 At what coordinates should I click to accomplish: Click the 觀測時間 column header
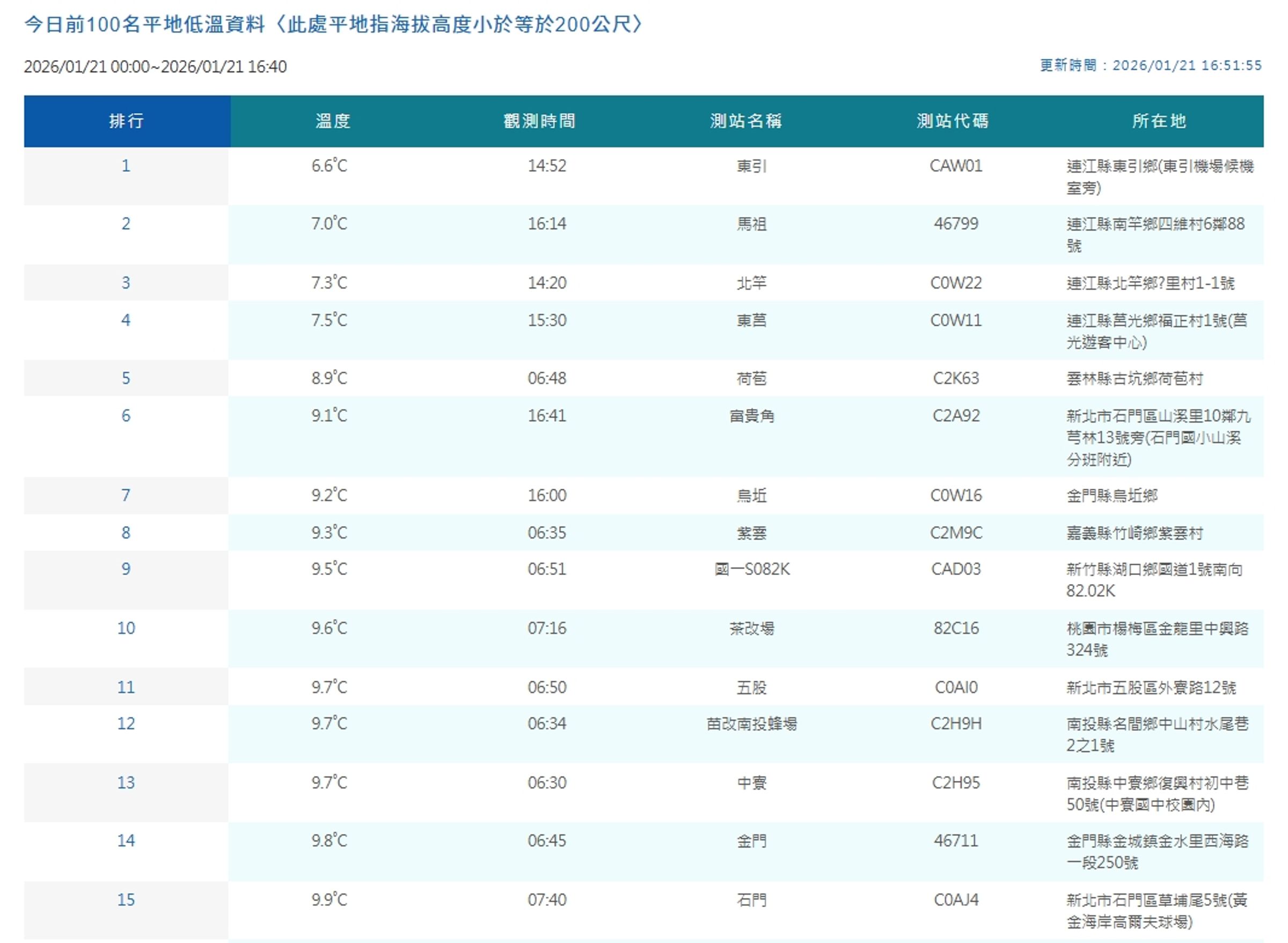tap(539, 121)
